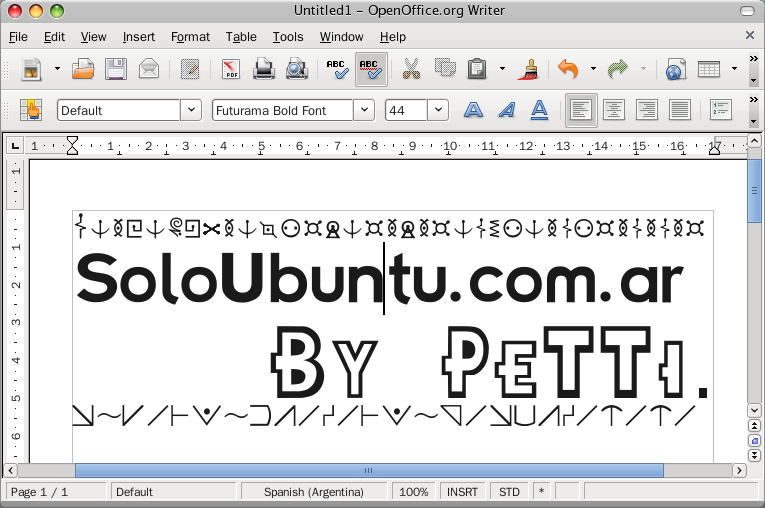This screenshot has width=765, height=508.
Task: Click the font size input field
Action: pyautogui.click(x=406, y=110)
